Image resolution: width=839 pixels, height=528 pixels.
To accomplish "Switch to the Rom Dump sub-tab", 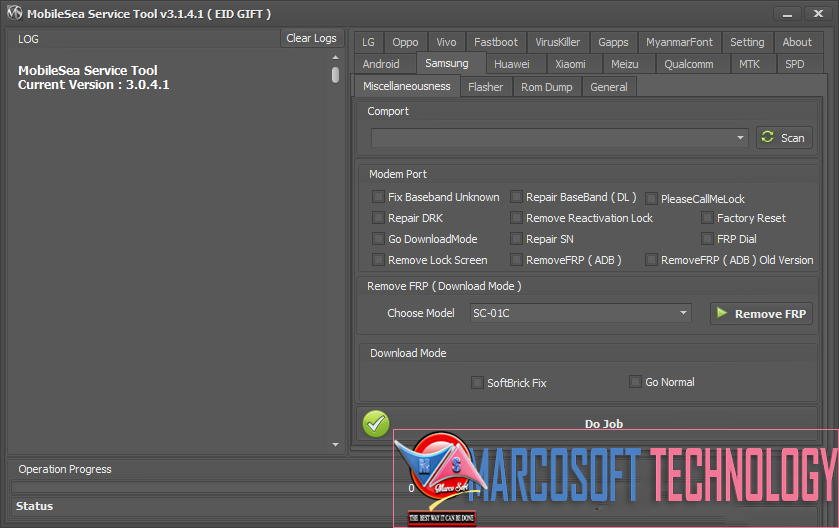I will tap(547, 87).
